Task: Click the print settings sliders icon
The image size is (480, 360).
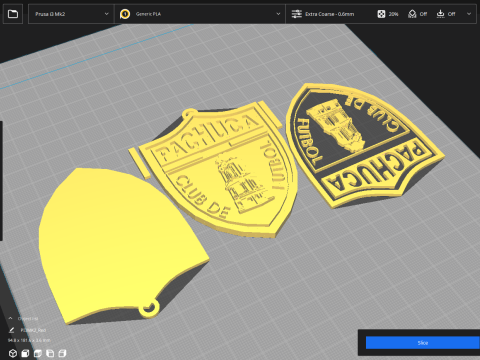Action: tap(297, 14)
